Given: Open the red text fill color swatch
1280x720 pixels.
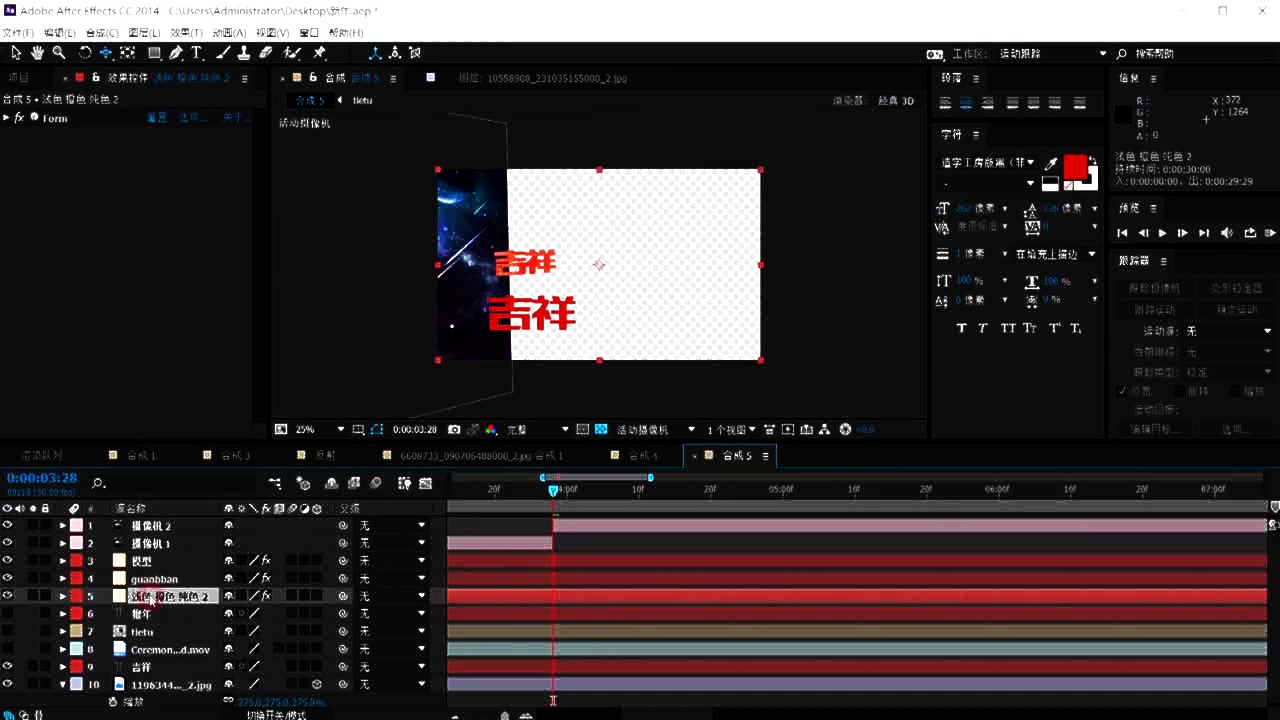Looking at the screenshot, I should pyautogui.click(x=1075, y=166).
